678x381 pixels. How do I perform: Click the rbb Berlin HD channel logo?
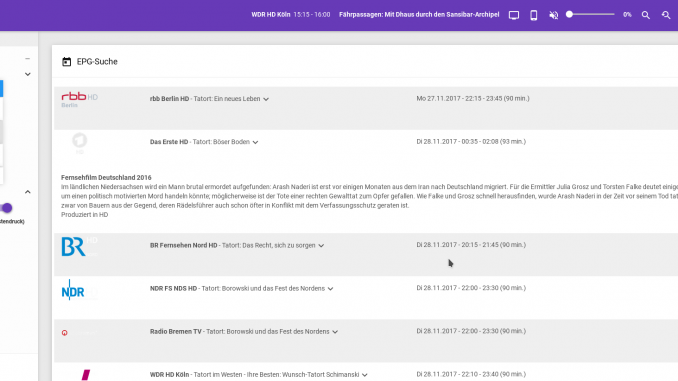pos(80,99)
